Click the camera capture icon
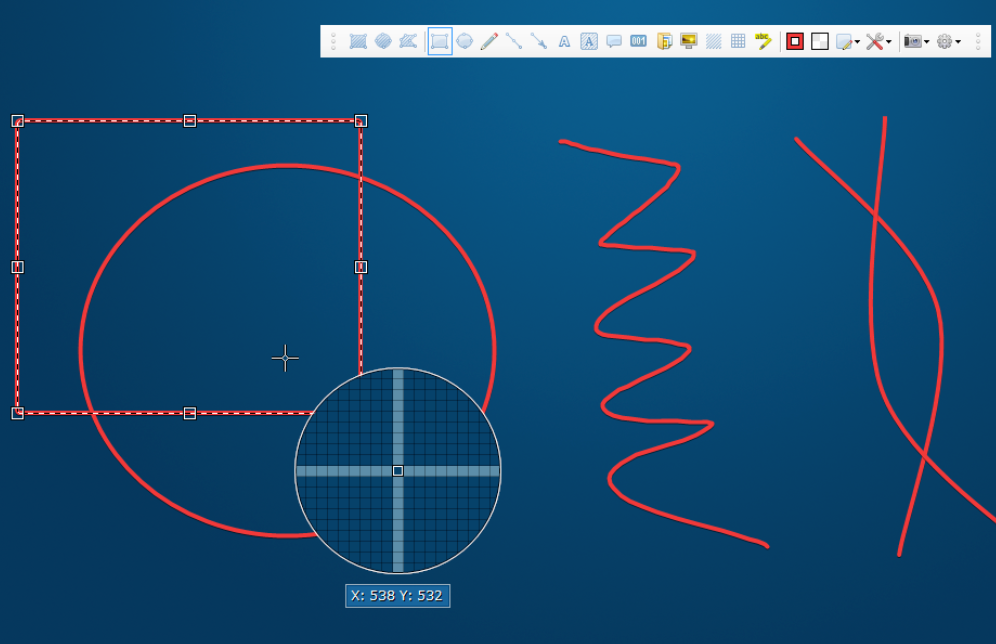The height and width of the screenshot is (644, 996). [x=913, y=42]
